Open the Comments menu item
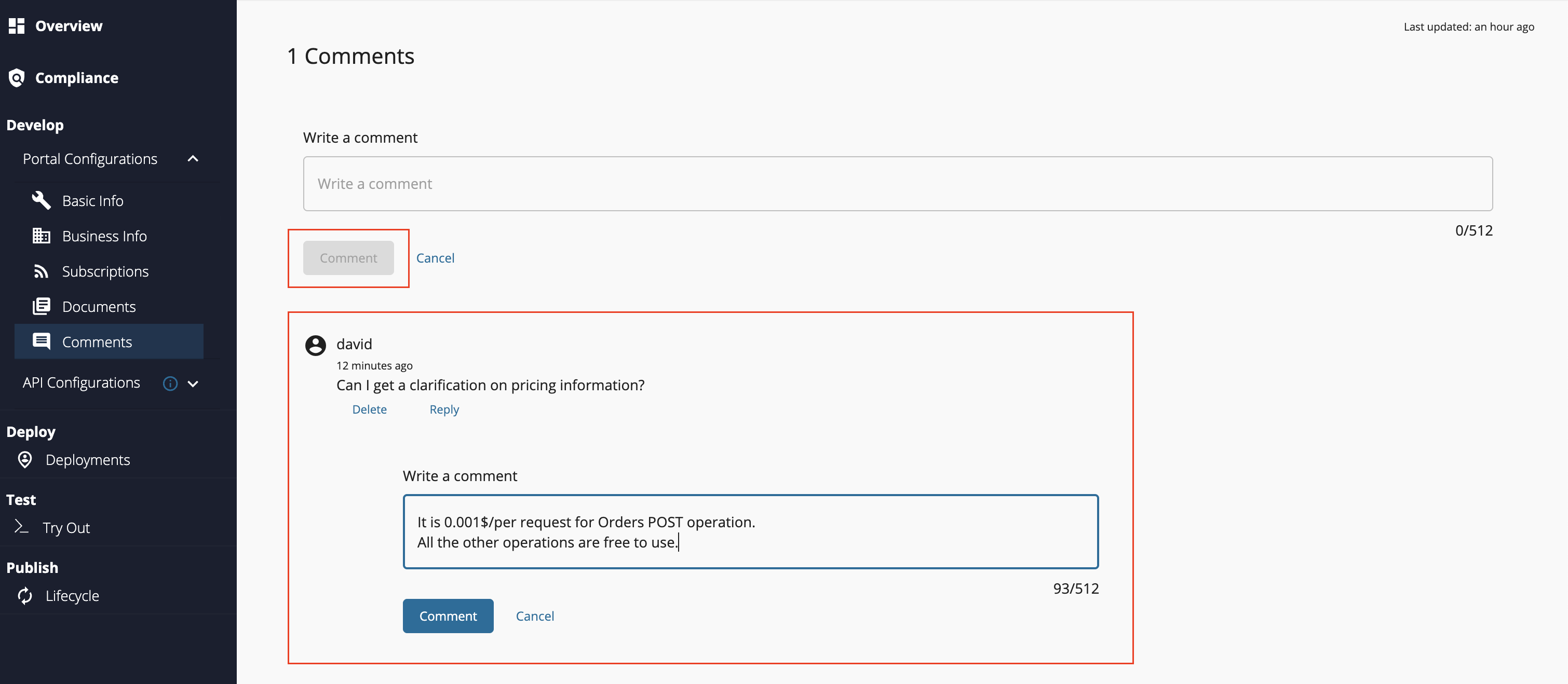 (97, 341)
